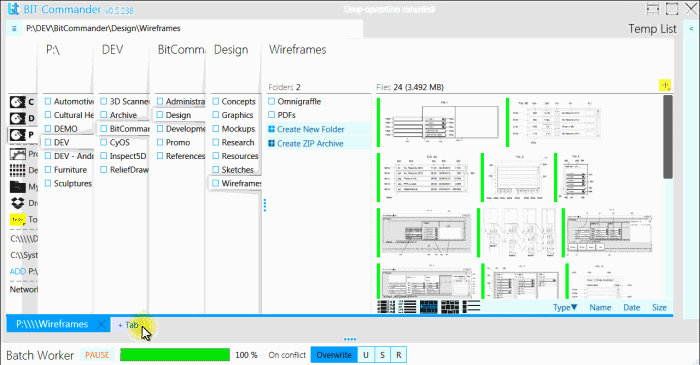Viewport: 700px width, 365px height.
Task: Expand Batch Worker panel using the dots handle
Action: click(x=350, y=339)
